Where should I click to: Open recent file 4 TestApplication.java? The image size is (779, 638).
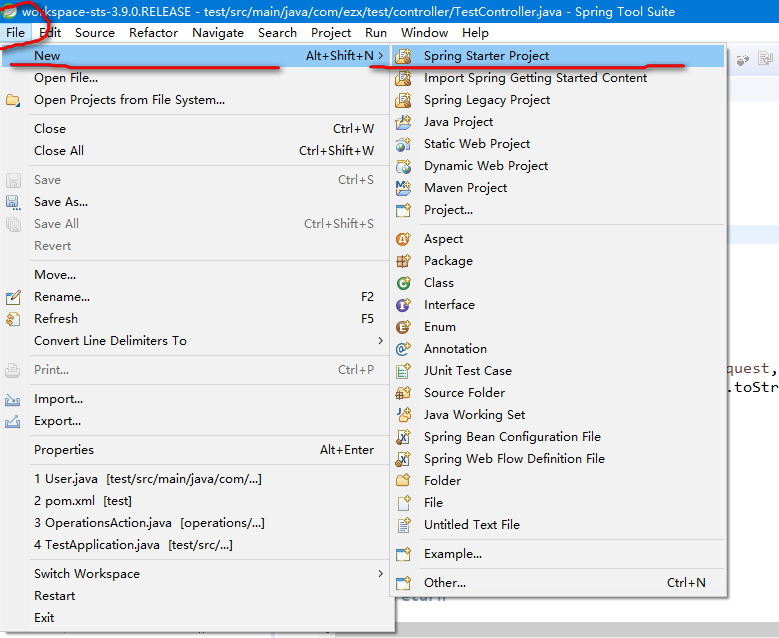click(x=195, y=545)
